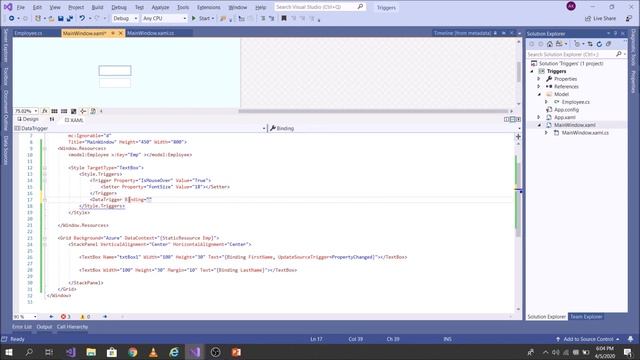Open the Error List panel tab
Viewport: 640px width, 360px height.
22,327
